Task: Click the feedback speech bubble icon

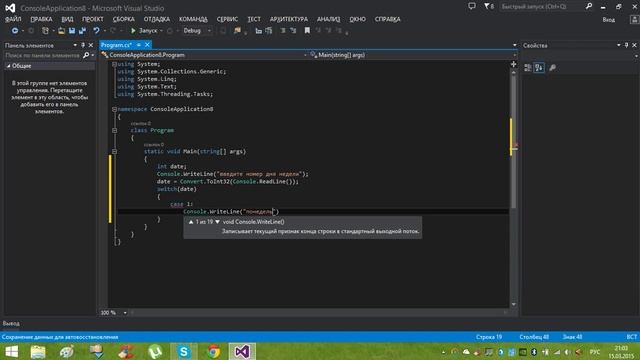Action: [472, 6]
